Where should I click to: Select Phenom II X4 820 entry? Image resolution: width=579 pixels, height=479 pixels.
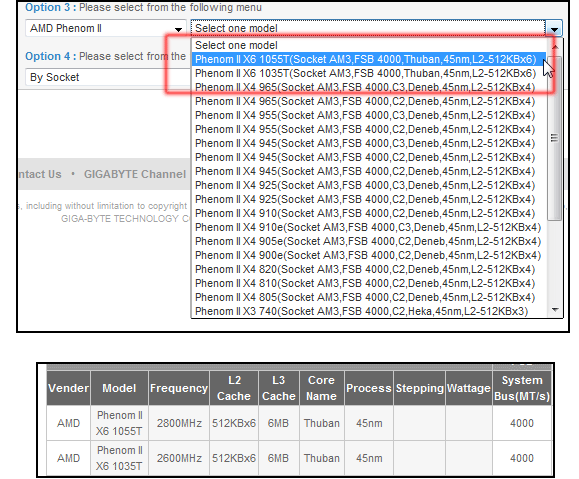pyautogui.click(x=369, y=270)
